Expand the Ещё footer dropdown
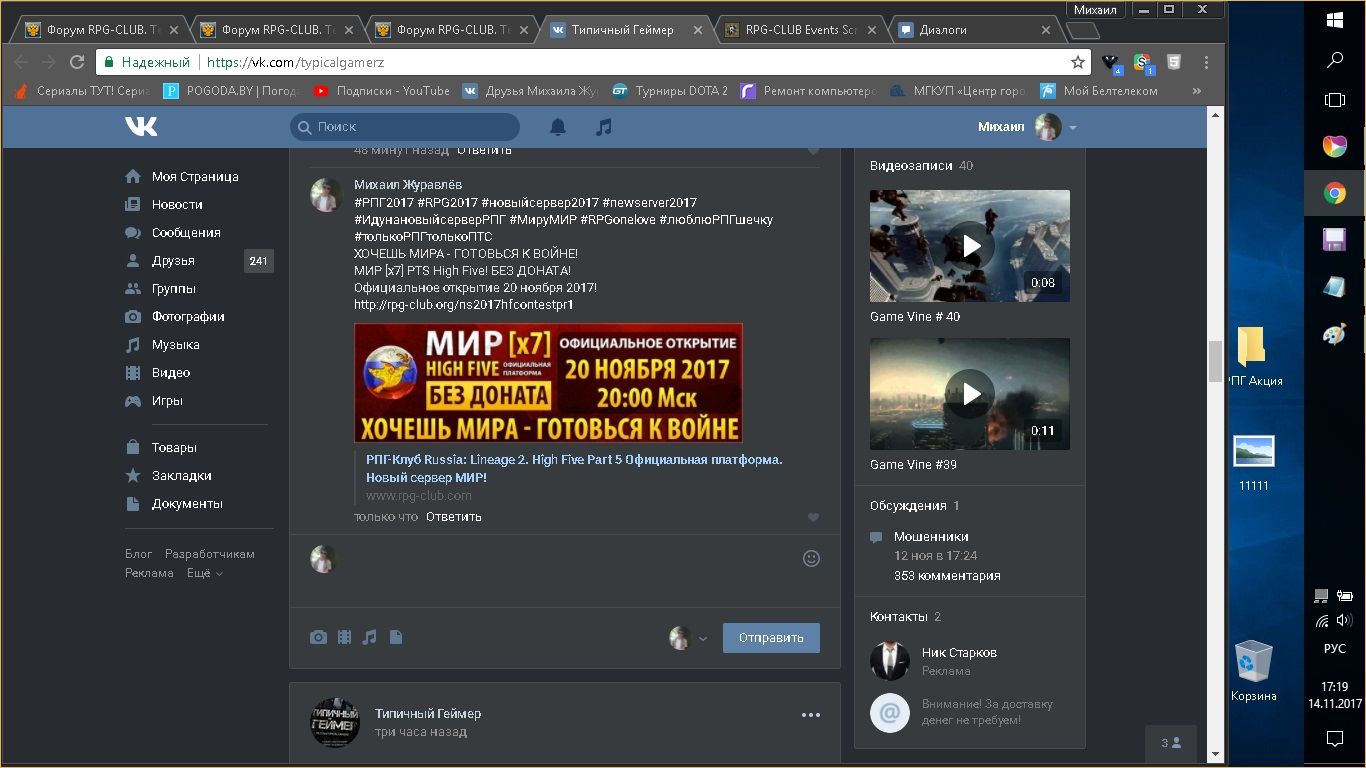 [x=204, y=573]
